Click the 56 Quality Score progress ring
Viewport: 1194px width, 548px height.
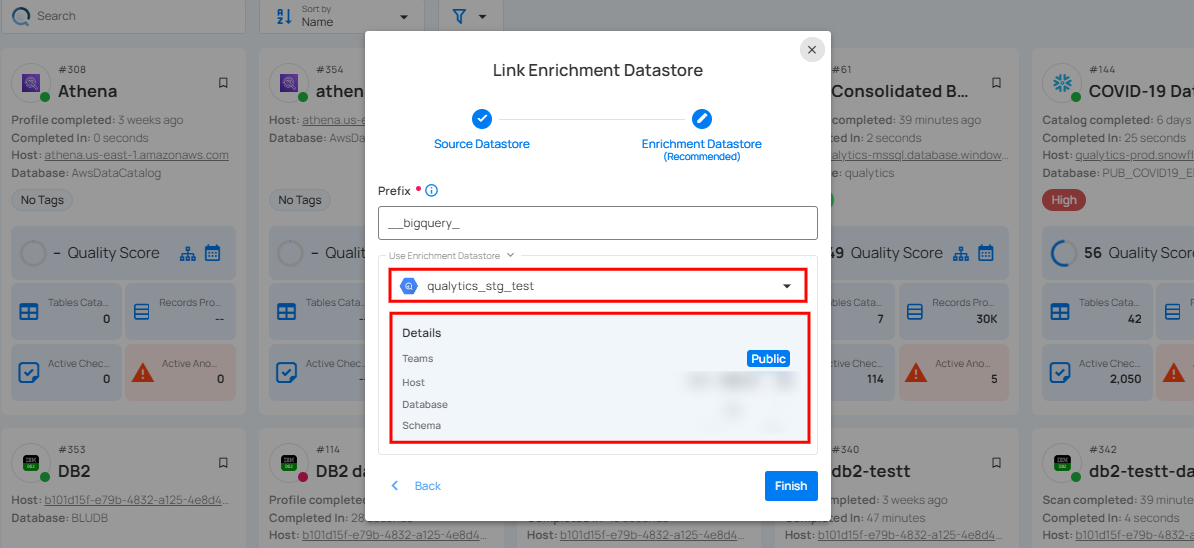pos(1063,253)
